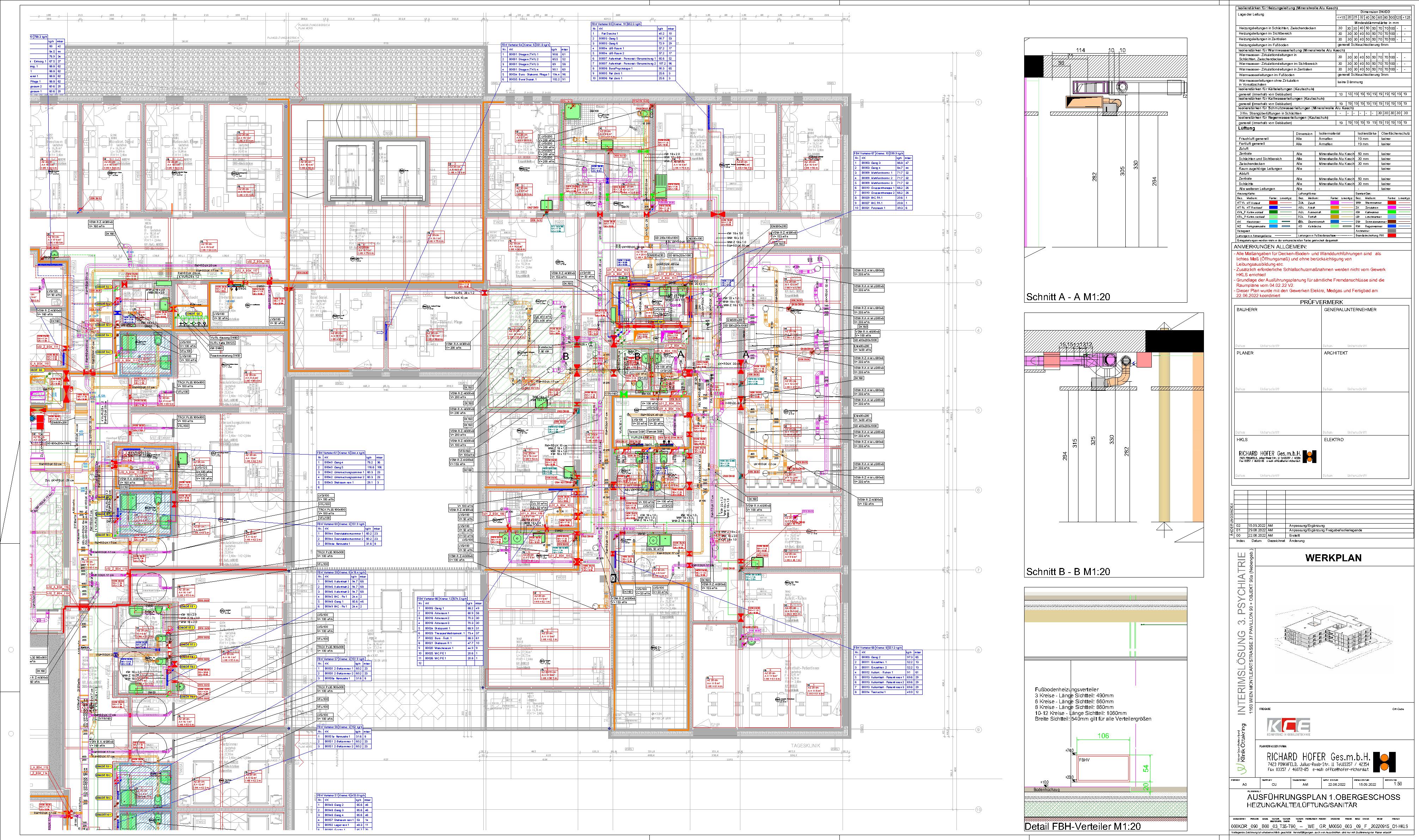
Task: Click the HT-Vorlauf red color swatch
Action: [1273, 203]
